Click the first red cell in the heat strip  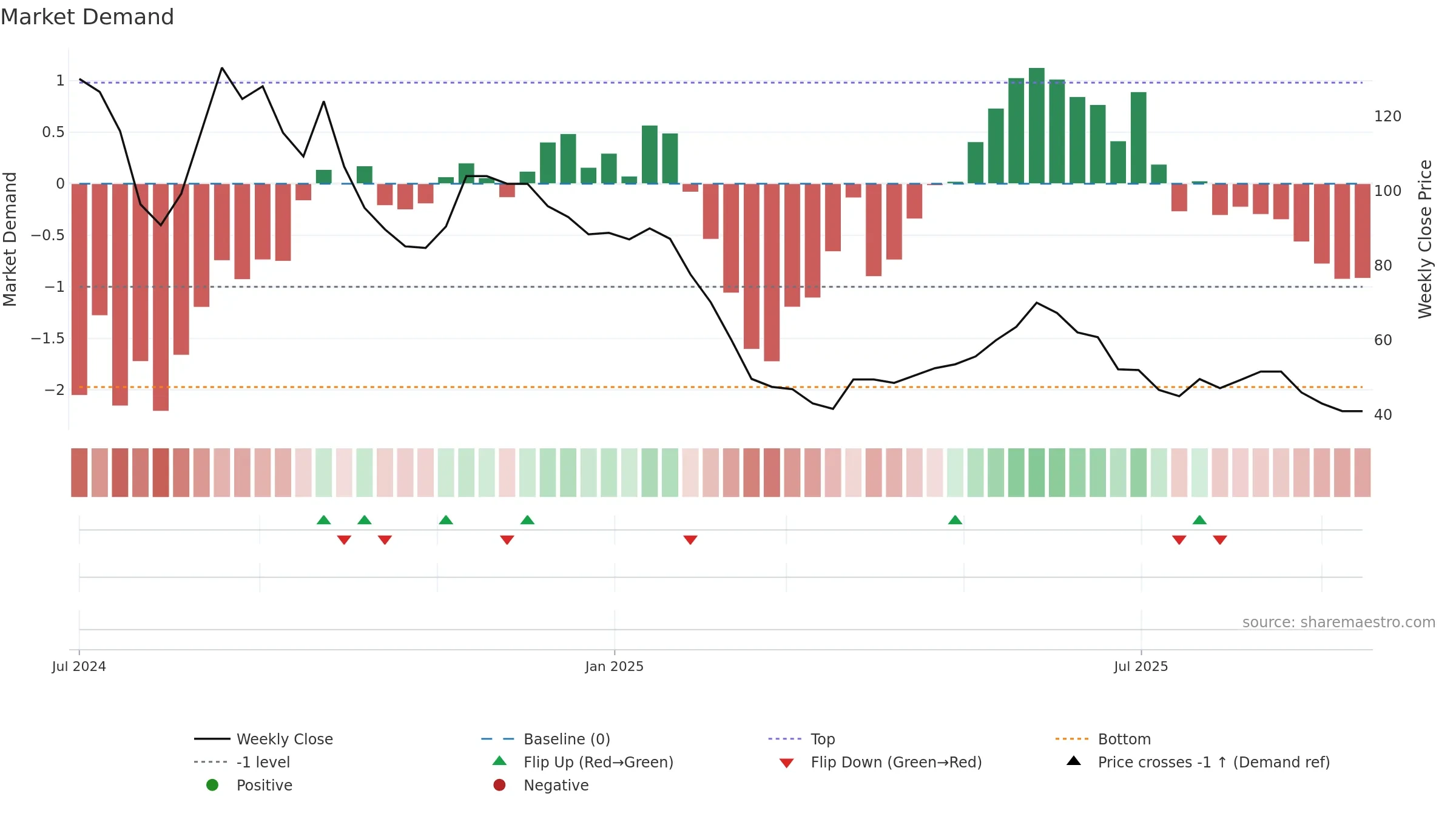click(79, 473)
